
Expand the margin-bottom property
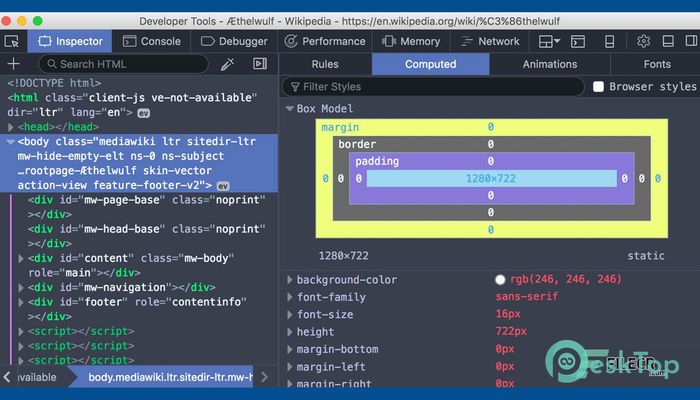(290, 349)
